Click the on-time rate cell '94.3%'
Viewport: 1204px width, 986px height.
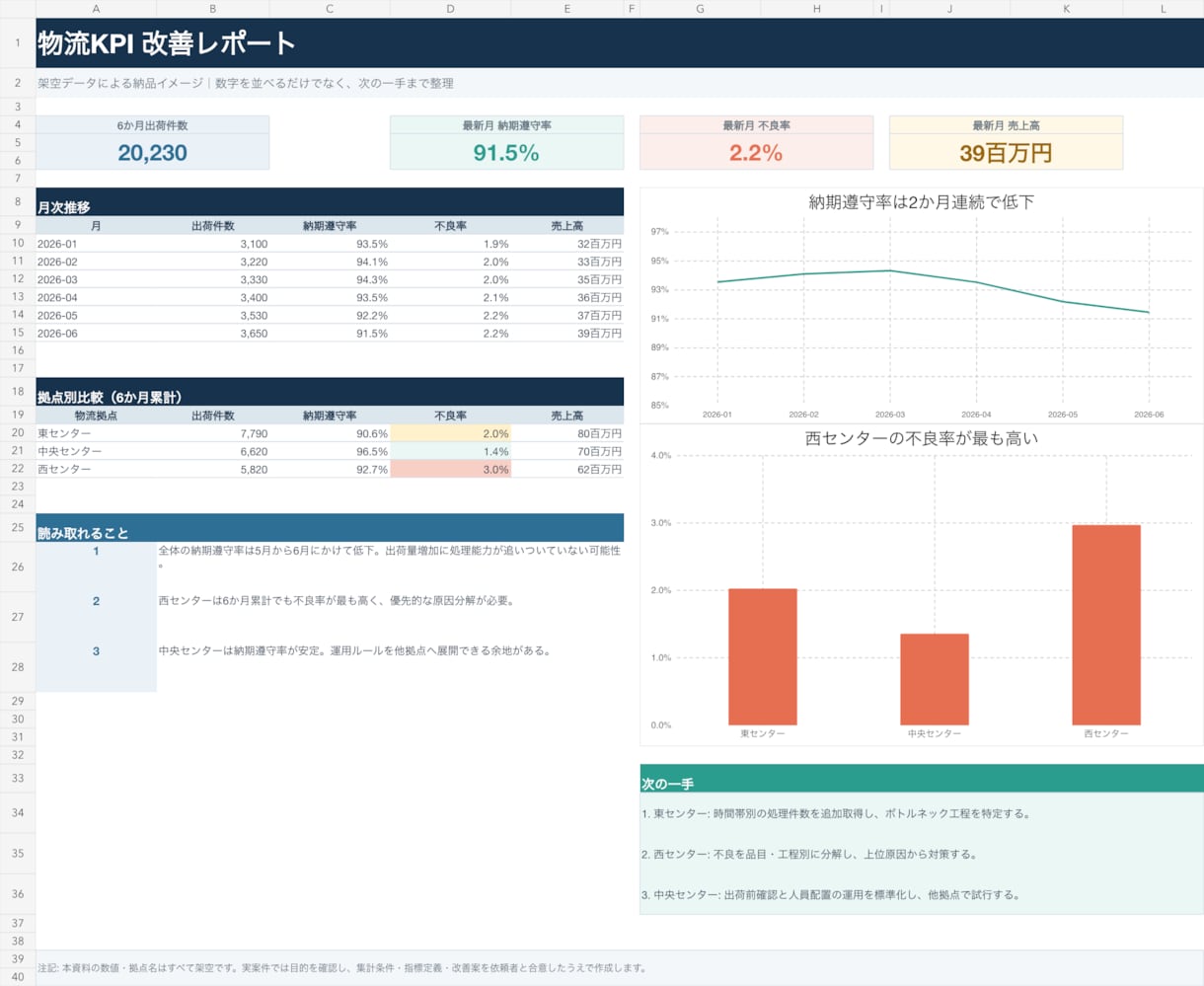330,279
